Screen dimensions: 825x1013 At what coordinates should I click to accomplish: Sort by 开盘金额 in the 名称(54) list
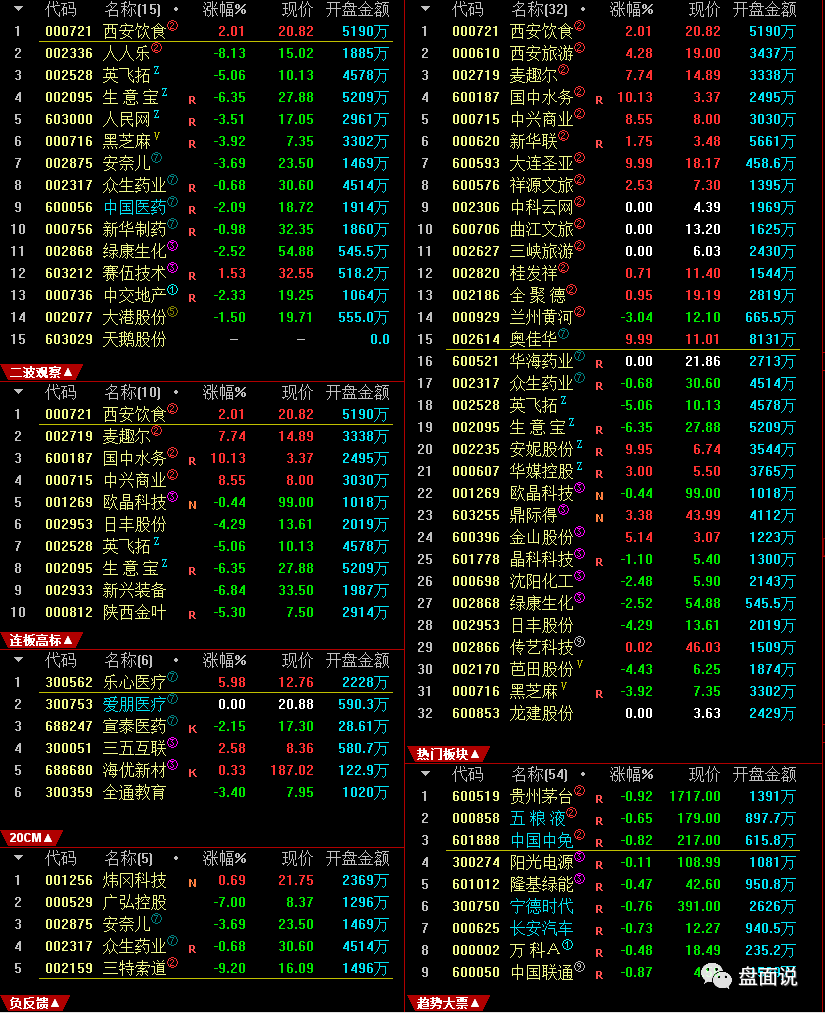point(764,774)
